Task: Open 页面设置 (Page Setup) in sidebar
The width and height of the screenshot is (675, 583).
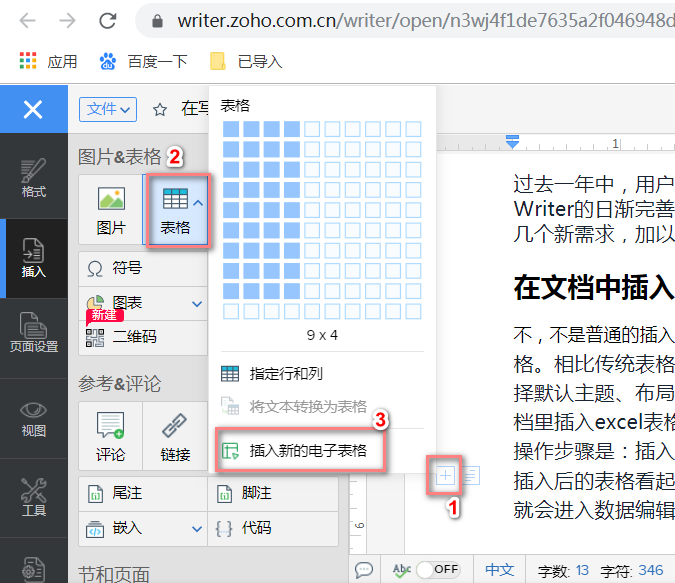Action: pos(34,332)
